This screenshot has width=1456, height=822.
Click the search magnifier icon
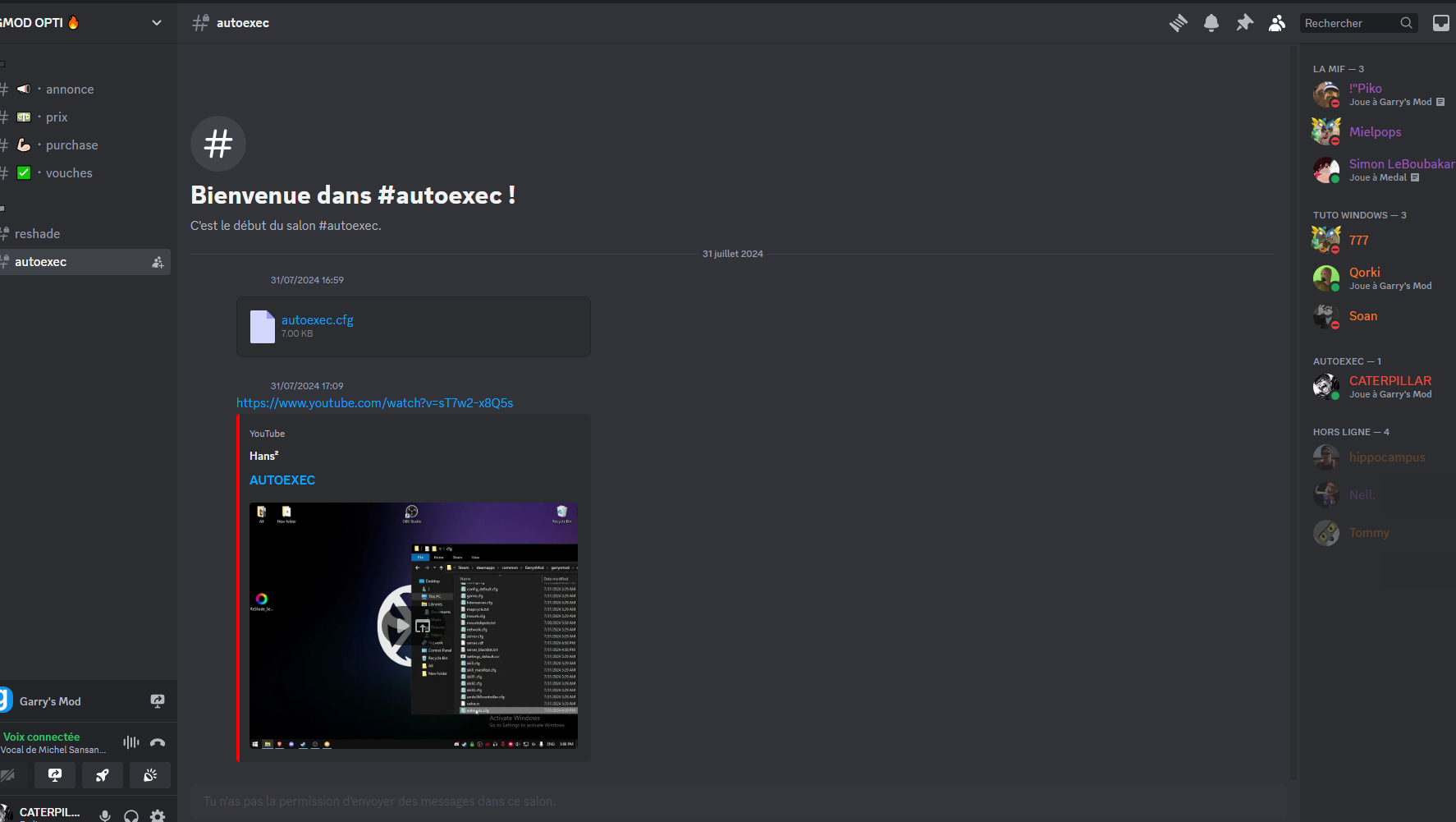pyautogui.click(x=1407, y=23)
